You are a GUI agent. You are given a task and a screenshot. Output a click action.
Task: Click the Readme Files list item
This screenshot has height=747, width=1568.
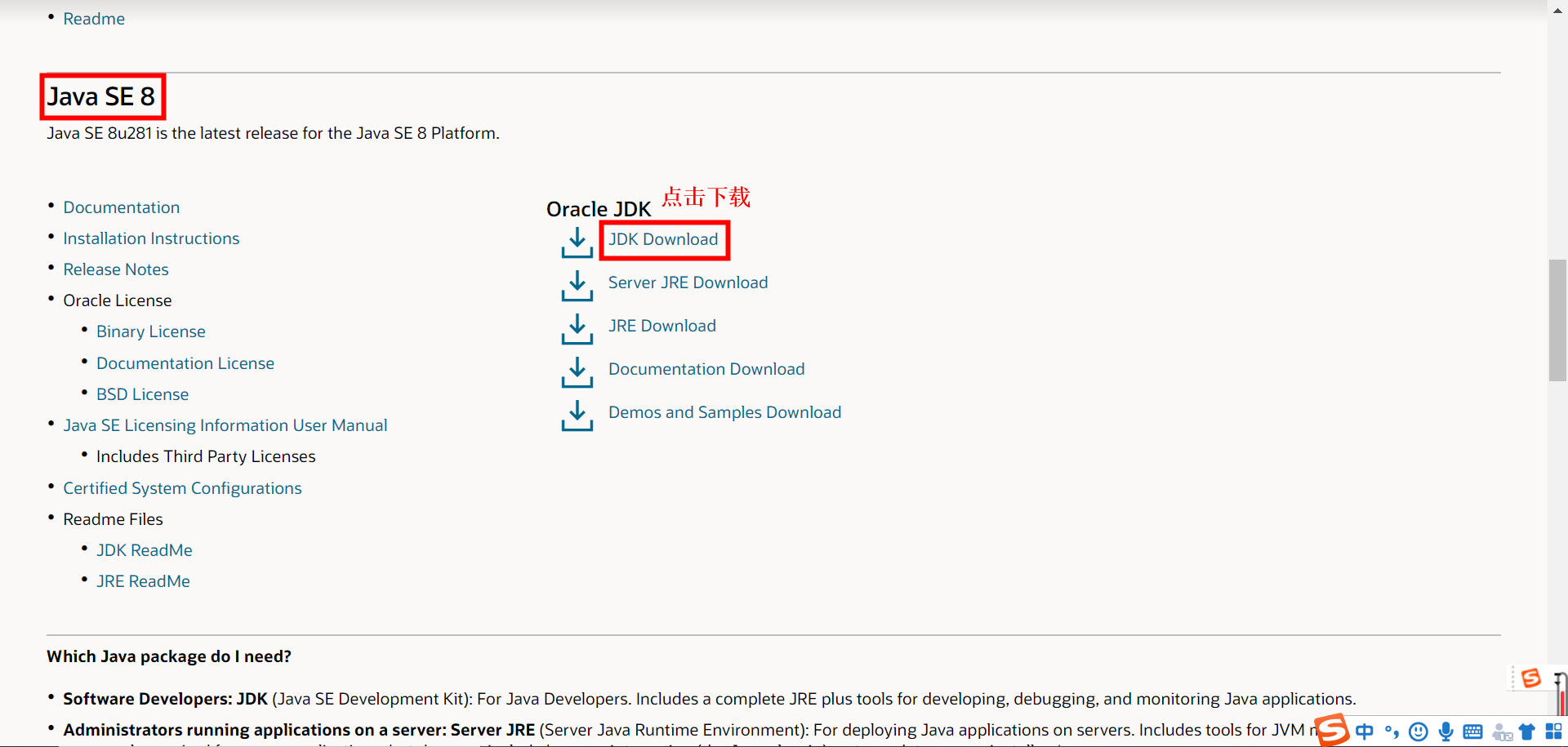pos(113,519)
